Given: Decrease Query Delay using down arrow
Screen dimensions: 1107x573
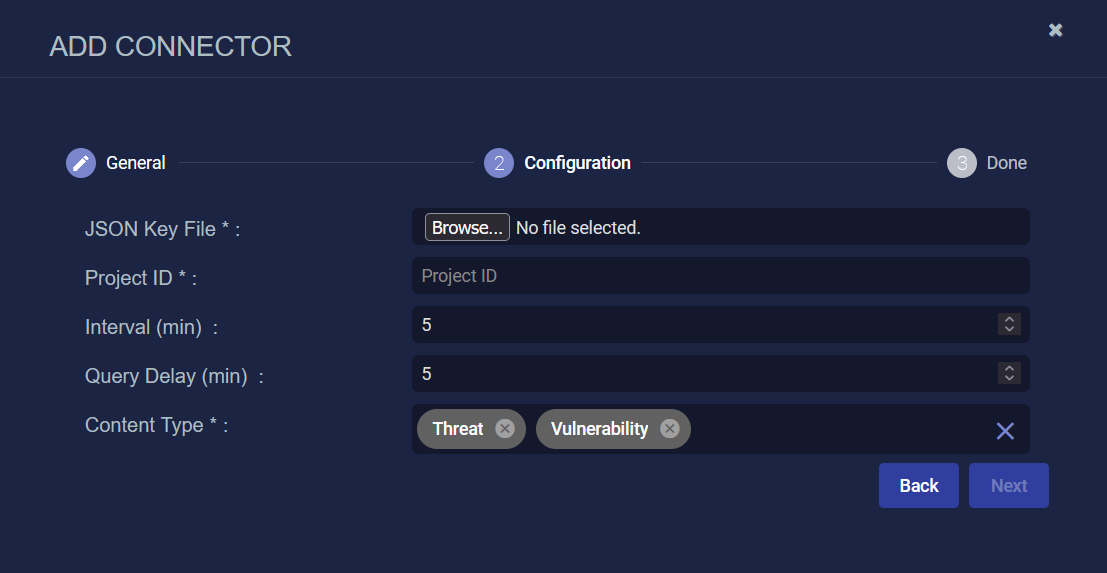Looking at the screenshot, I should (1010, 378).
